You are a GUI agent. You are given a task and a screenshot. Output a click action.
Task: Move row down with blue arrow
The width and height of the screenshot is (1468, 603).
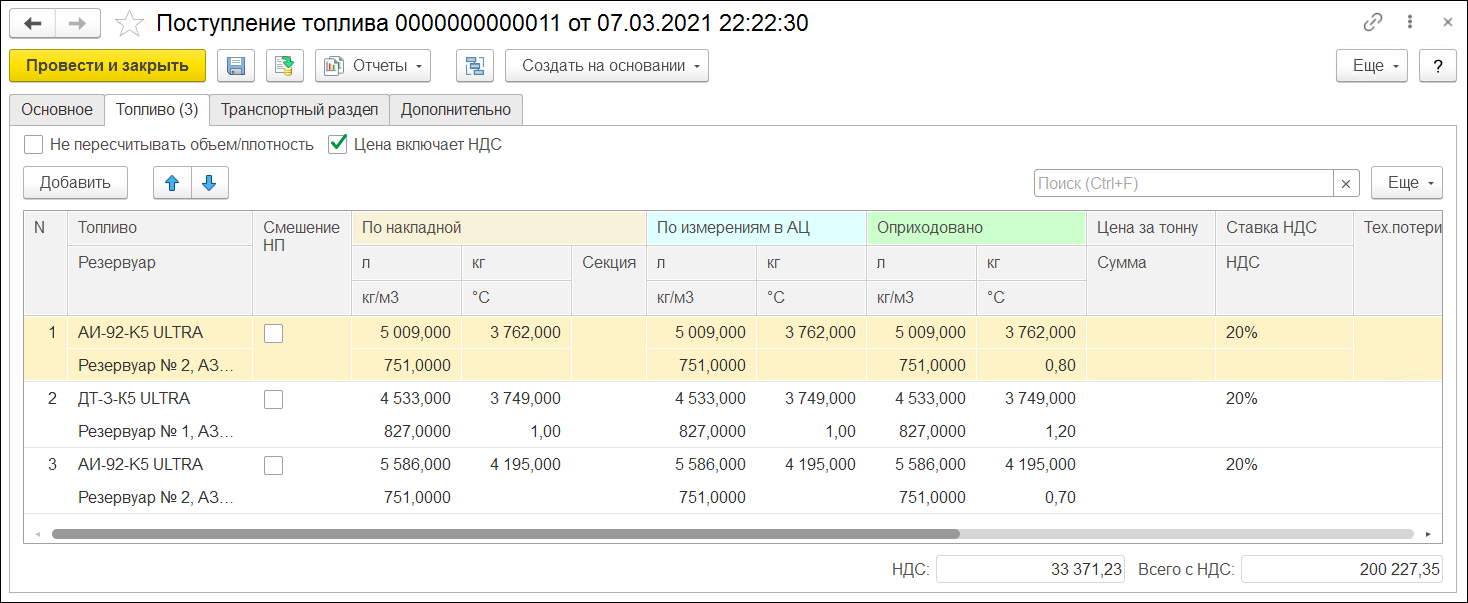click(209, 183)
